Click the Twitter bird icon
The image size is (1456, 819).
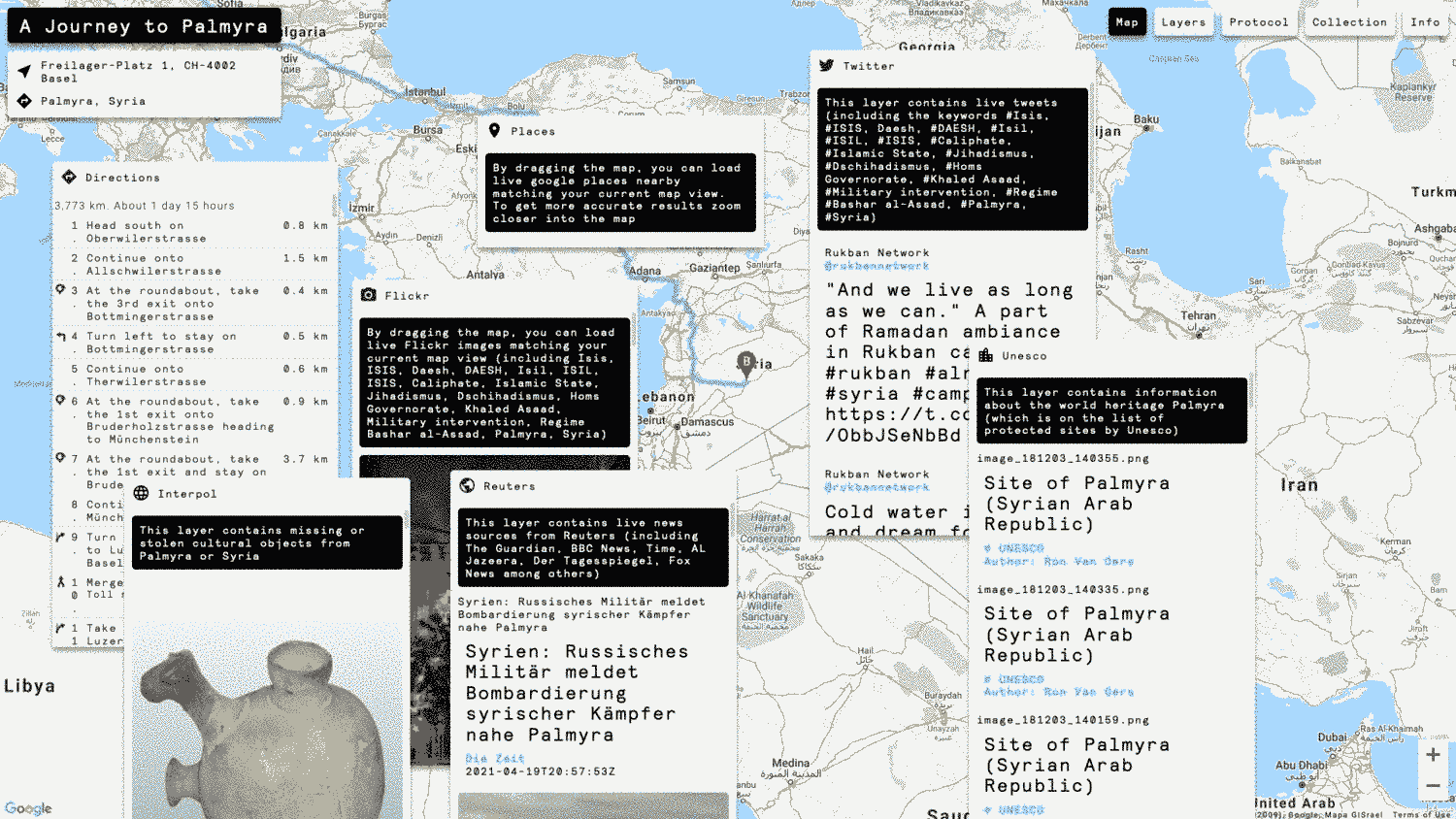tap(826, 66)
